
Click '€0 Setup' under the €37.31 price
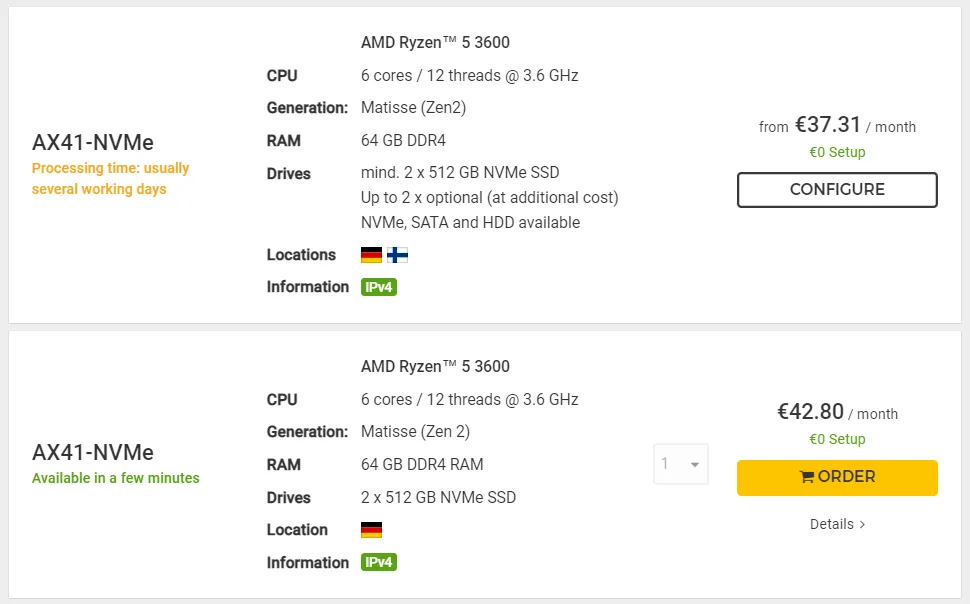click(x=837, y=152)
